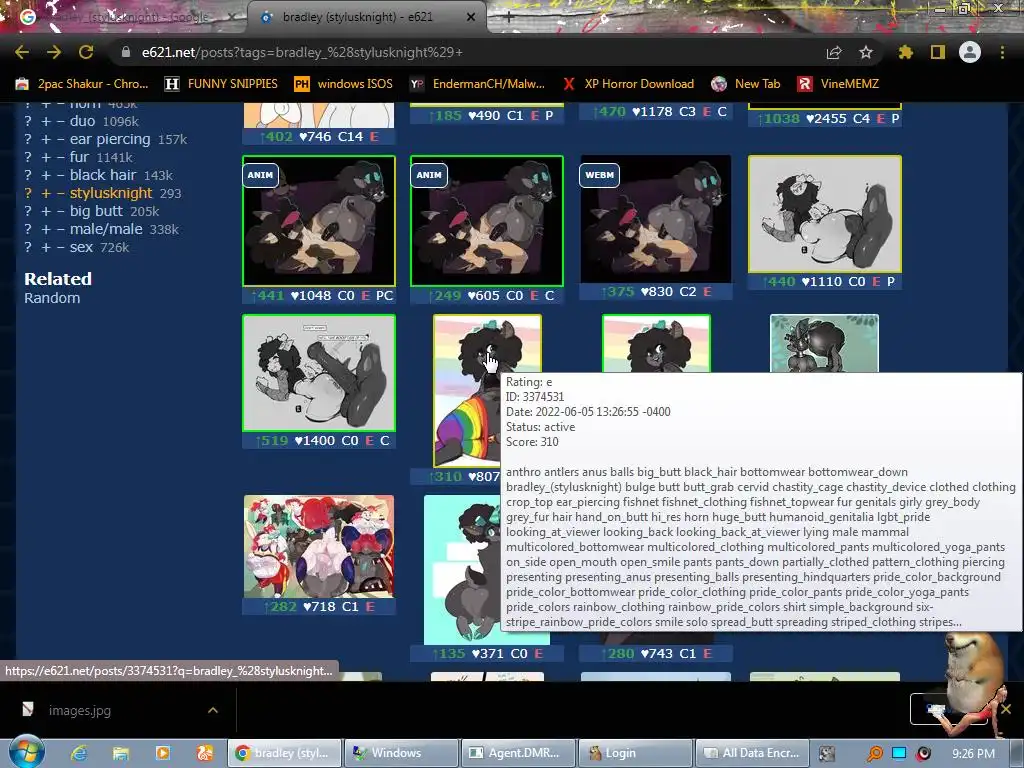Screen dimensions: 1024x768
Task: Add fur tag with plus sign
Action: click(46, 157)
